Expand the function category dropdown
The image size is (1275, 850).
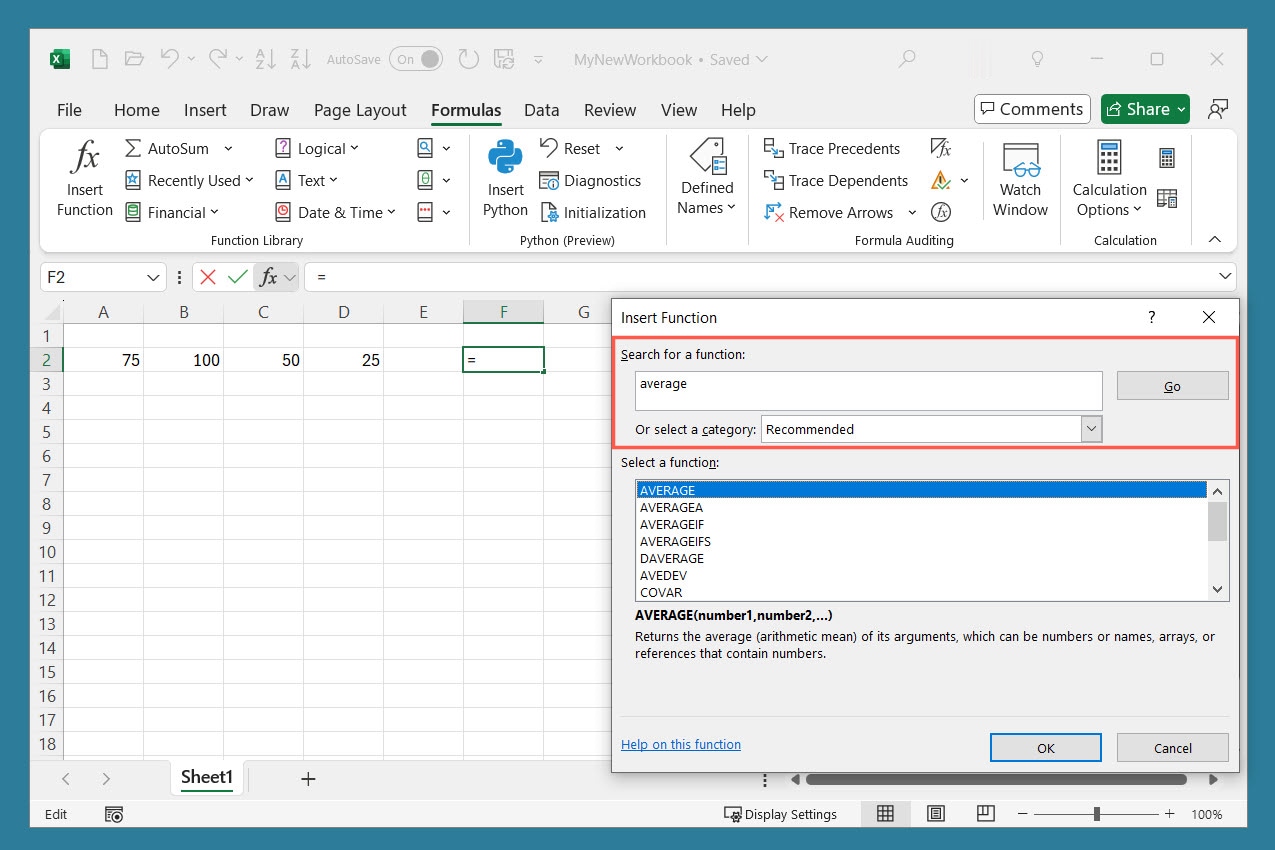1091,429
